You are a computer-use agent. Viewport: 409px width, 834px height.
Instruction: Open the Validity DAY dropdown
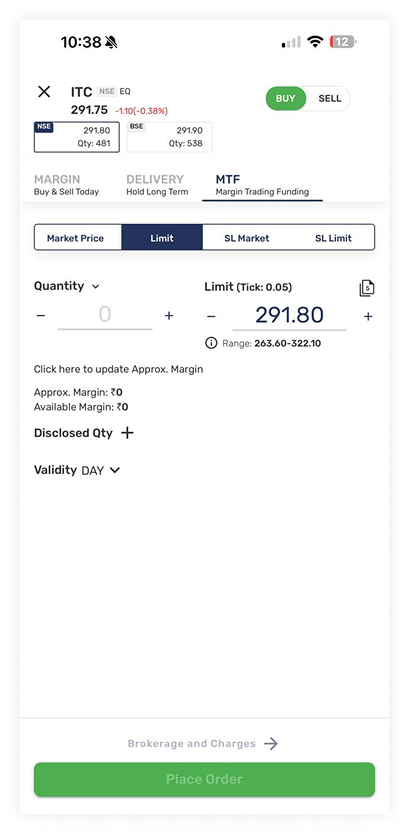(x=101, y=471)
